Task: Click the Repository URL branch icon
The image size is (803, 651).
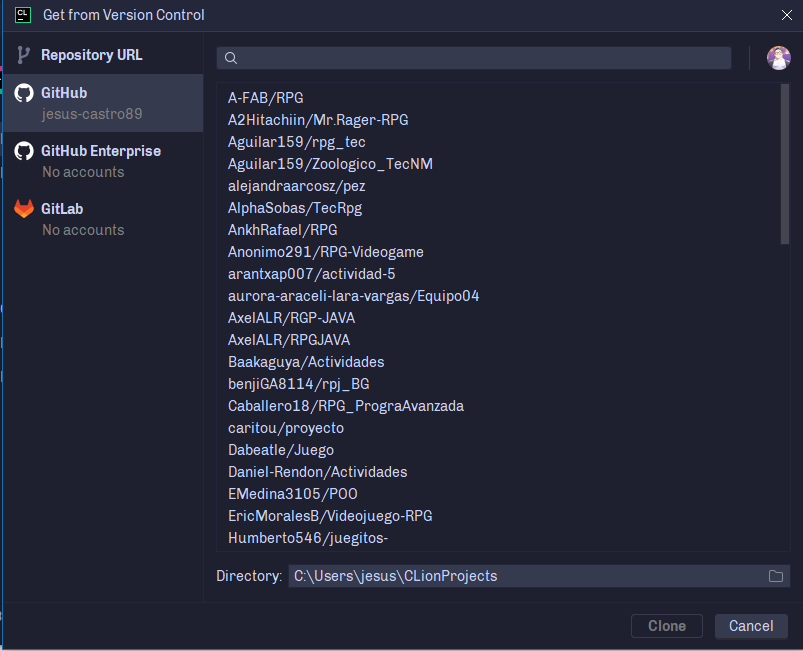Action: [24, 55]
